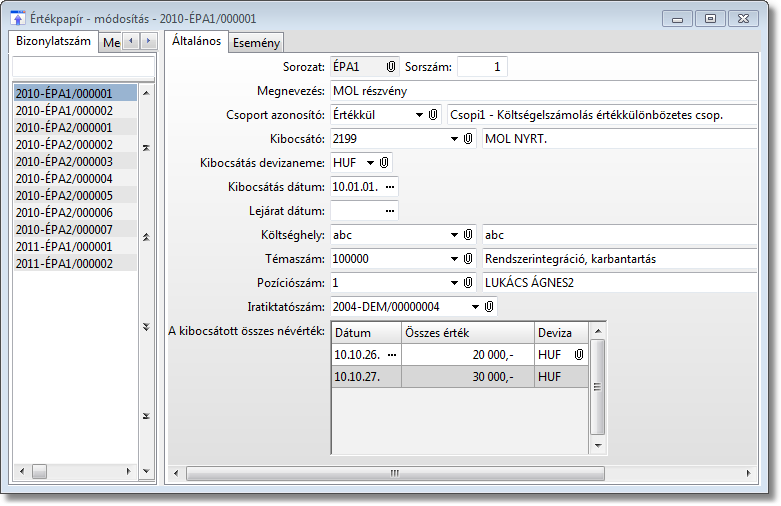This screenshot has width=781, height=506.
Task: Click into the Sorszám field
Action: (482, 67)
